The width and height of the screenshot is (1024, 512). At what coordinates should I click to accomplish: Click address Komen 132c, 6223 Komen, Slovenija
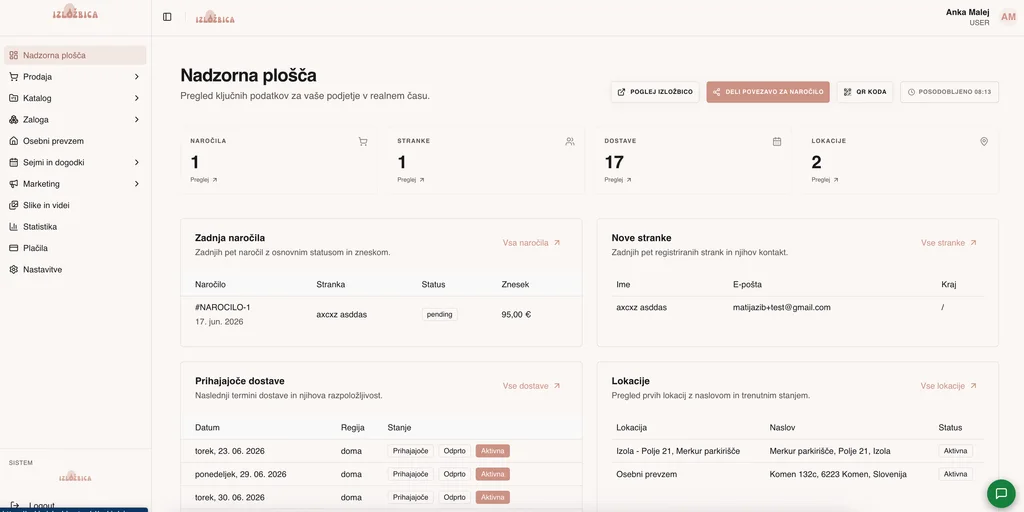coord(838,474)
